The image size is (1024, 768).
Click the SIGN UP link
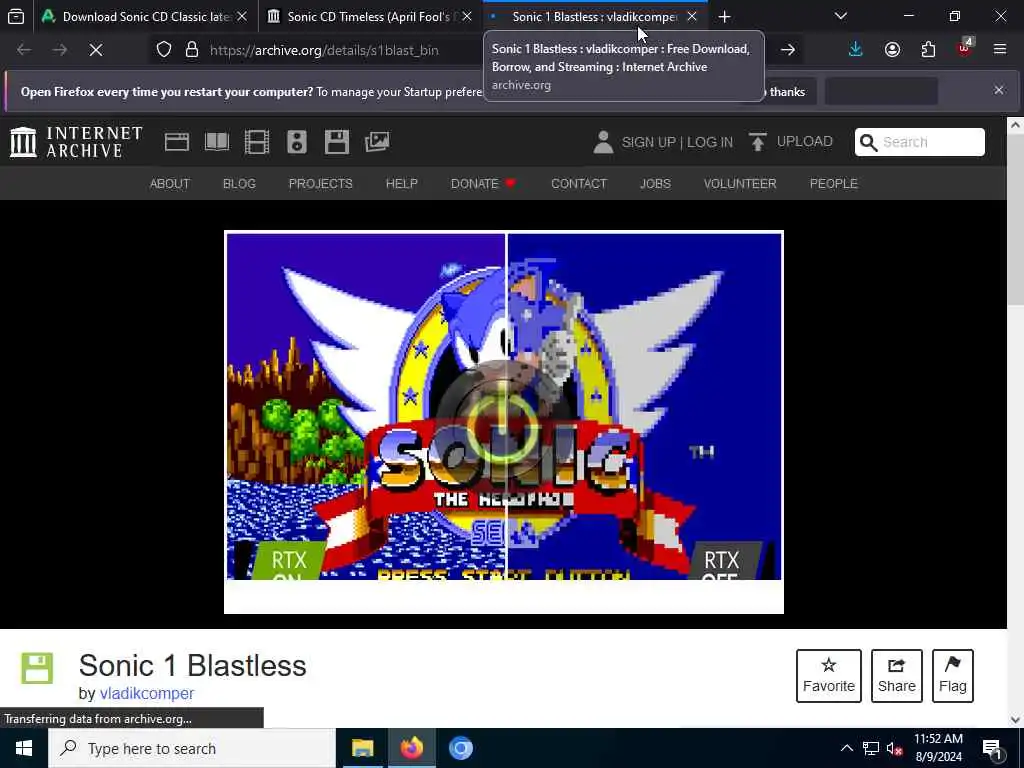[x=648, y=142]
